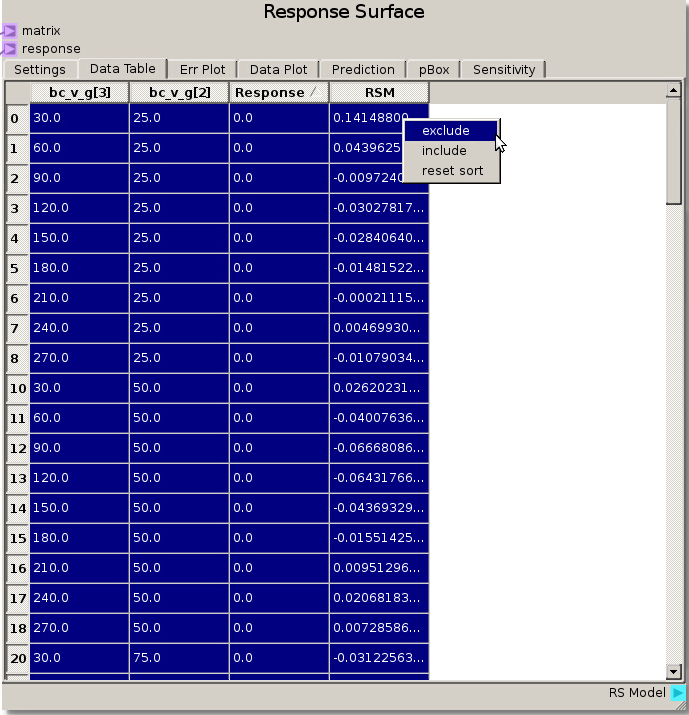Go to the pBox tab

(x=434, y=69)
